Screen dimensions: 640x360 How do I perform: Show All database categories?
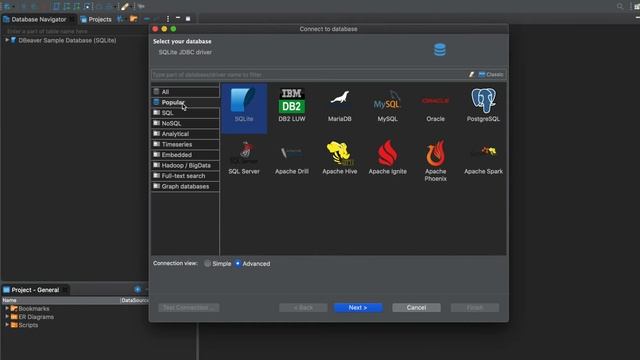[x=185, y=91]
